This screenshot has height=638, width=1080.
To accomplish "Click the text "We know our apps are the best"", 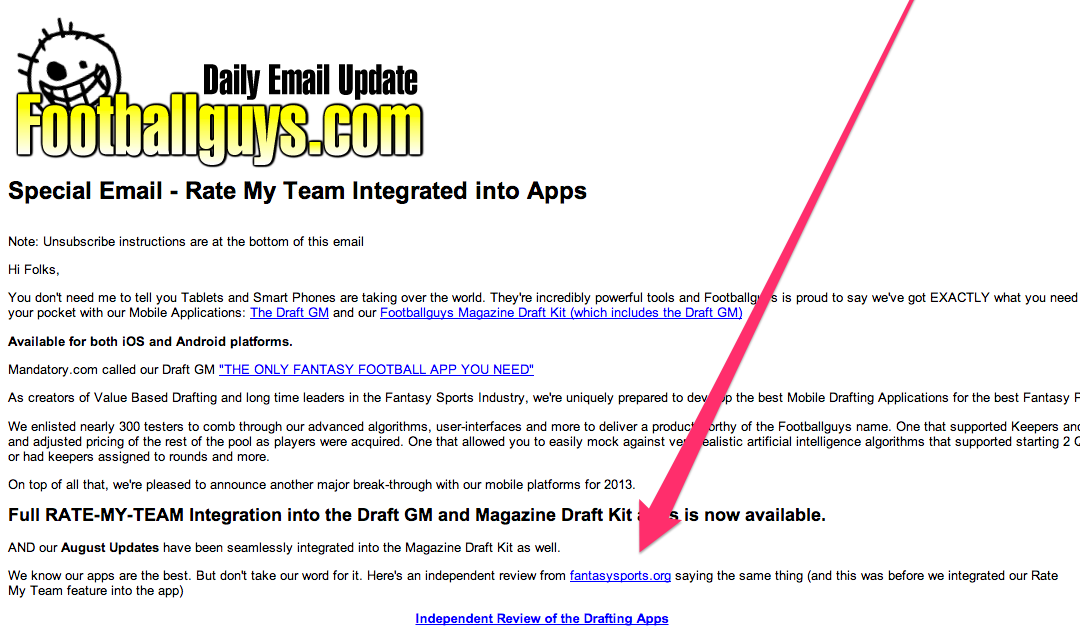I will [x=100, y=576].
